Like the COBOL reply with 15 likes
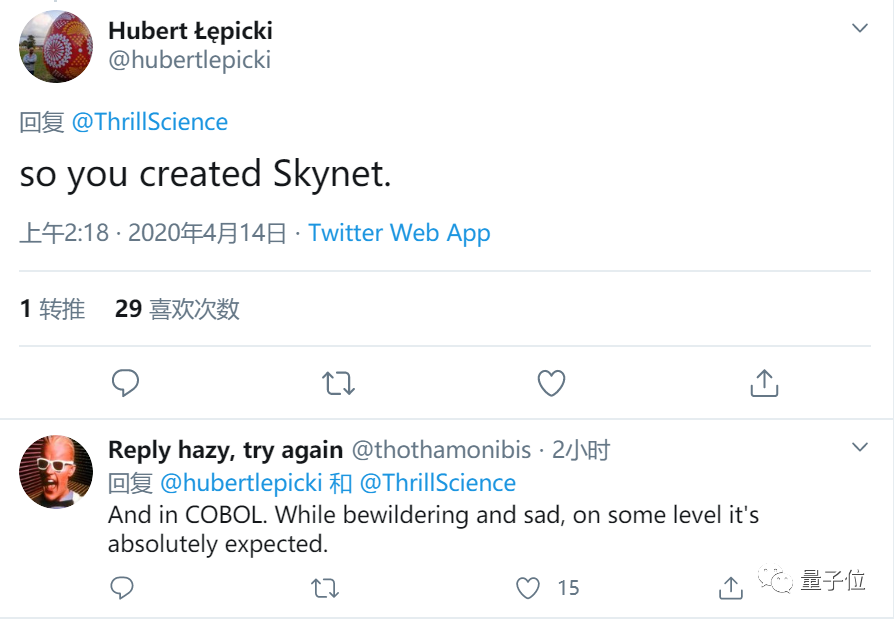 (x=529, y=588)
